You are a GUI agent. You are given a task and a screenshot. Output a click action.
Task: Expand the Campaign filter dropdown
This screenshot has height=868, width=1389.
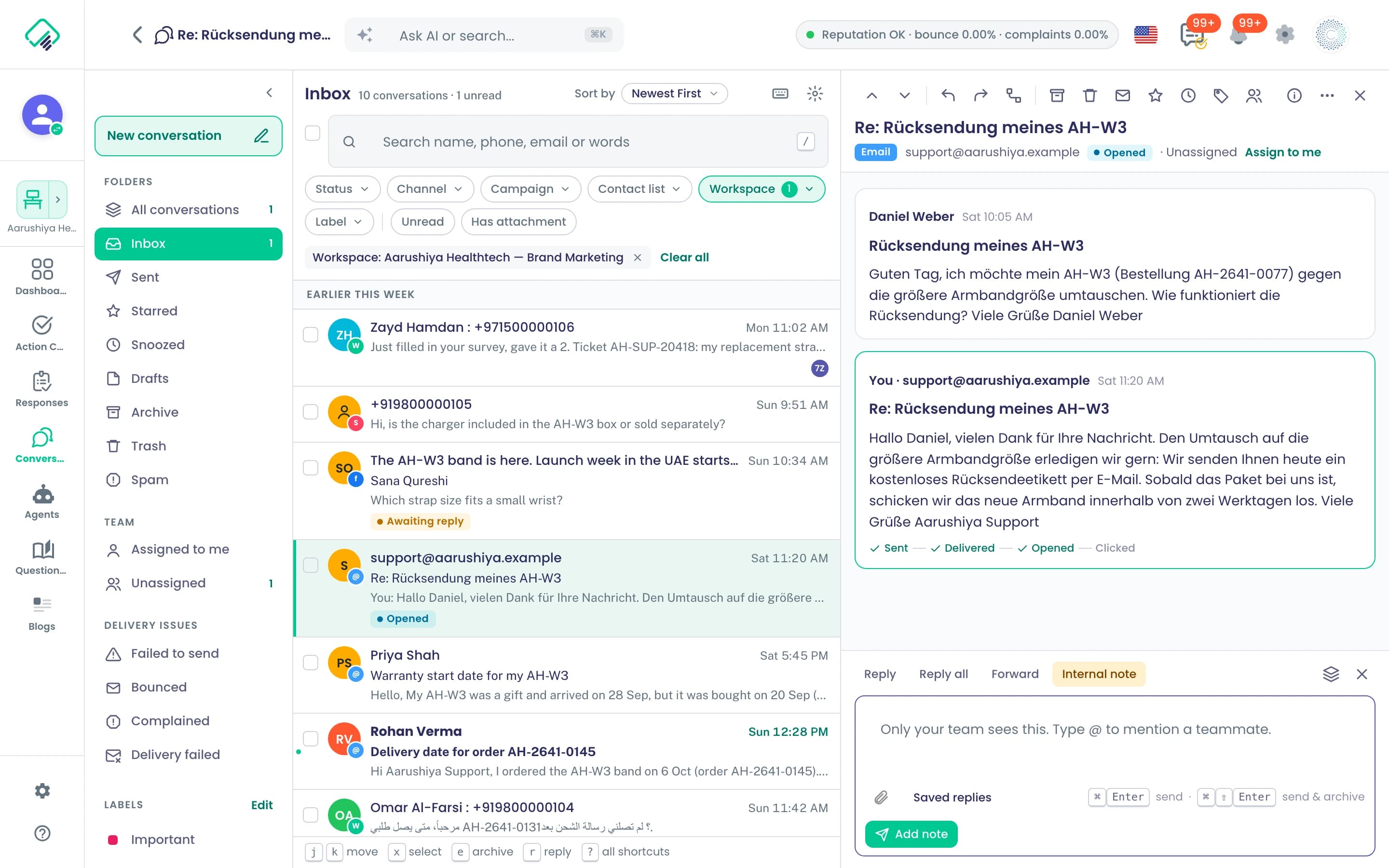pos(531,189)
